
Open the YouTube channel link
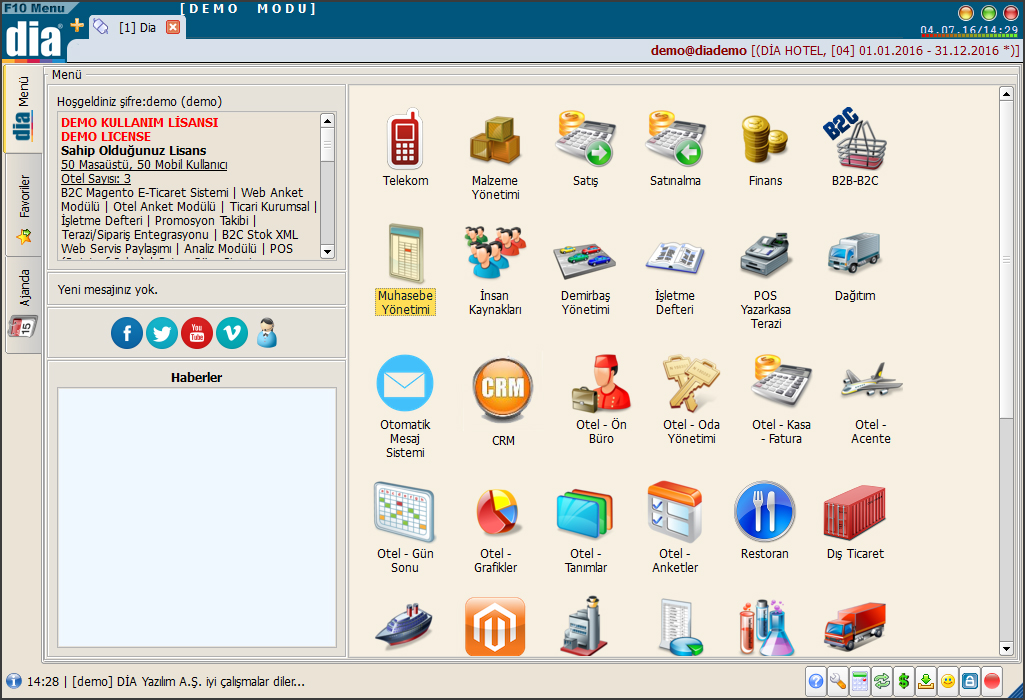pyautogui.click(x=197, y=333)
